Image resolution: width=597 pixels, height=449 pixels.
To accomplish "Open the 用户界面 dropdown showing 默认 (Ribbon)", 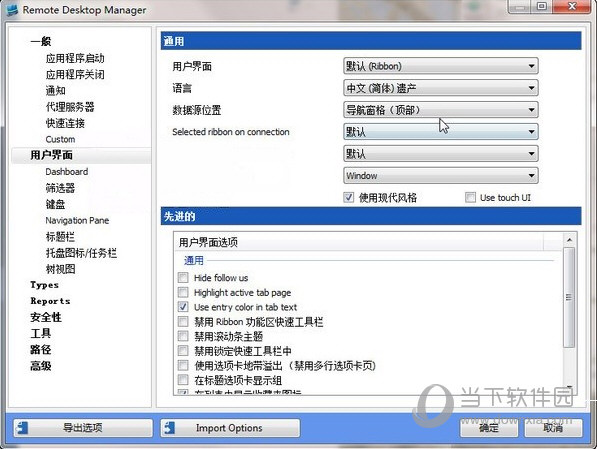I will click(441, 66).
